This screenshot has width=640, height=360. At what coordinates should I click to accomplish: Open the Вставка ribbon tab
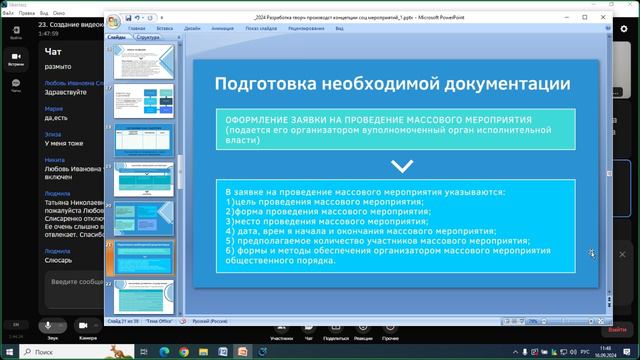(164, 29)
